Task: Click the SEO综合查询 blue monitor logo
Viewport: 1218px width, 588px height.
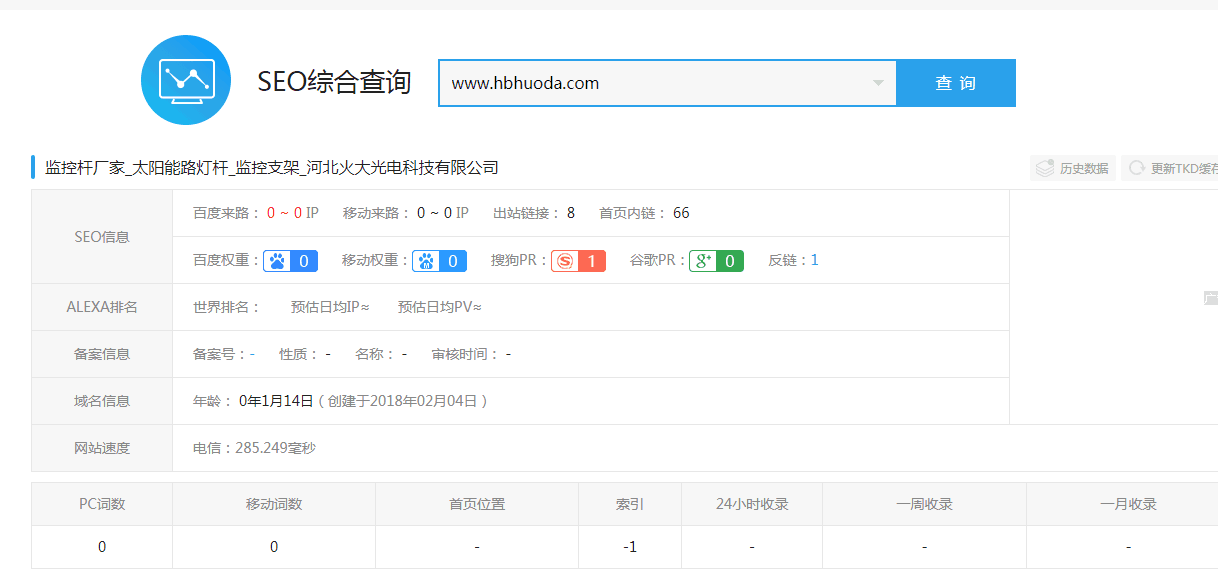Action: point(186,80)
